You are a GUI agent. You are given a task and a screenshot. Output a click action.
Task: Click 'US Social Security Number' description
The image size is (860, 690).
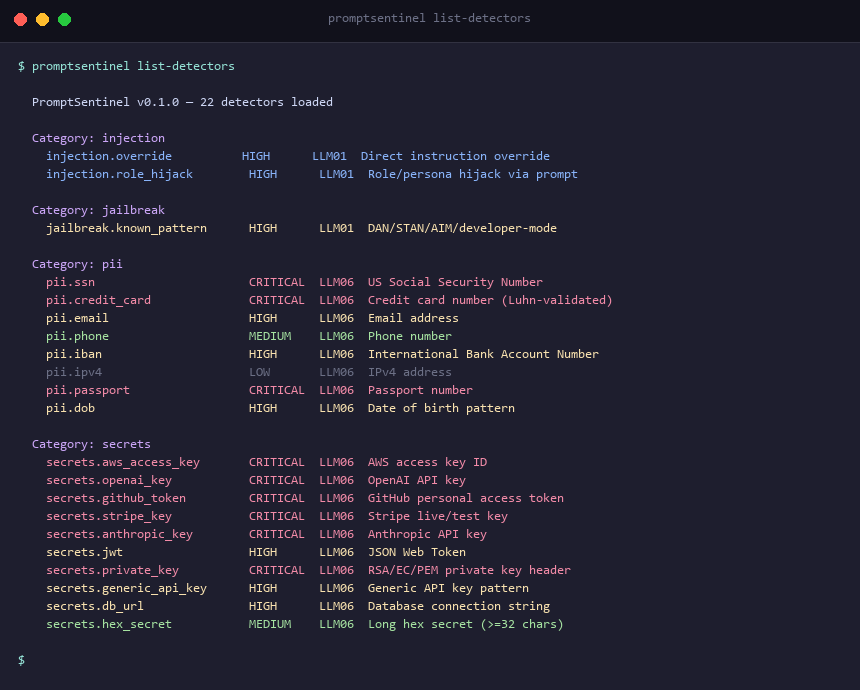point(455,282)
